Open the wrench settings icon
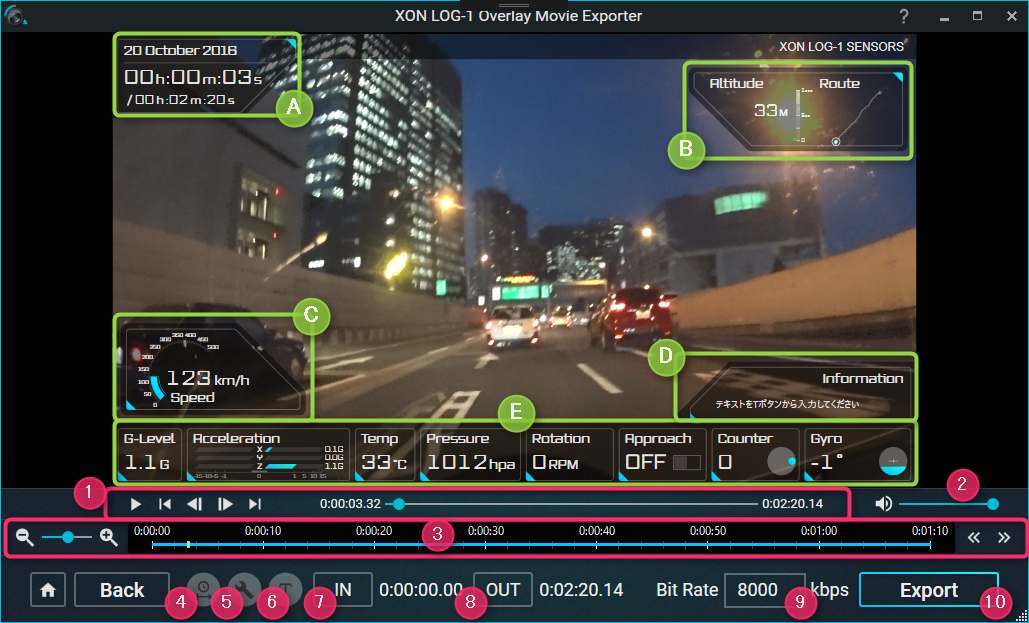1029x623 pixels. (245, 588)
